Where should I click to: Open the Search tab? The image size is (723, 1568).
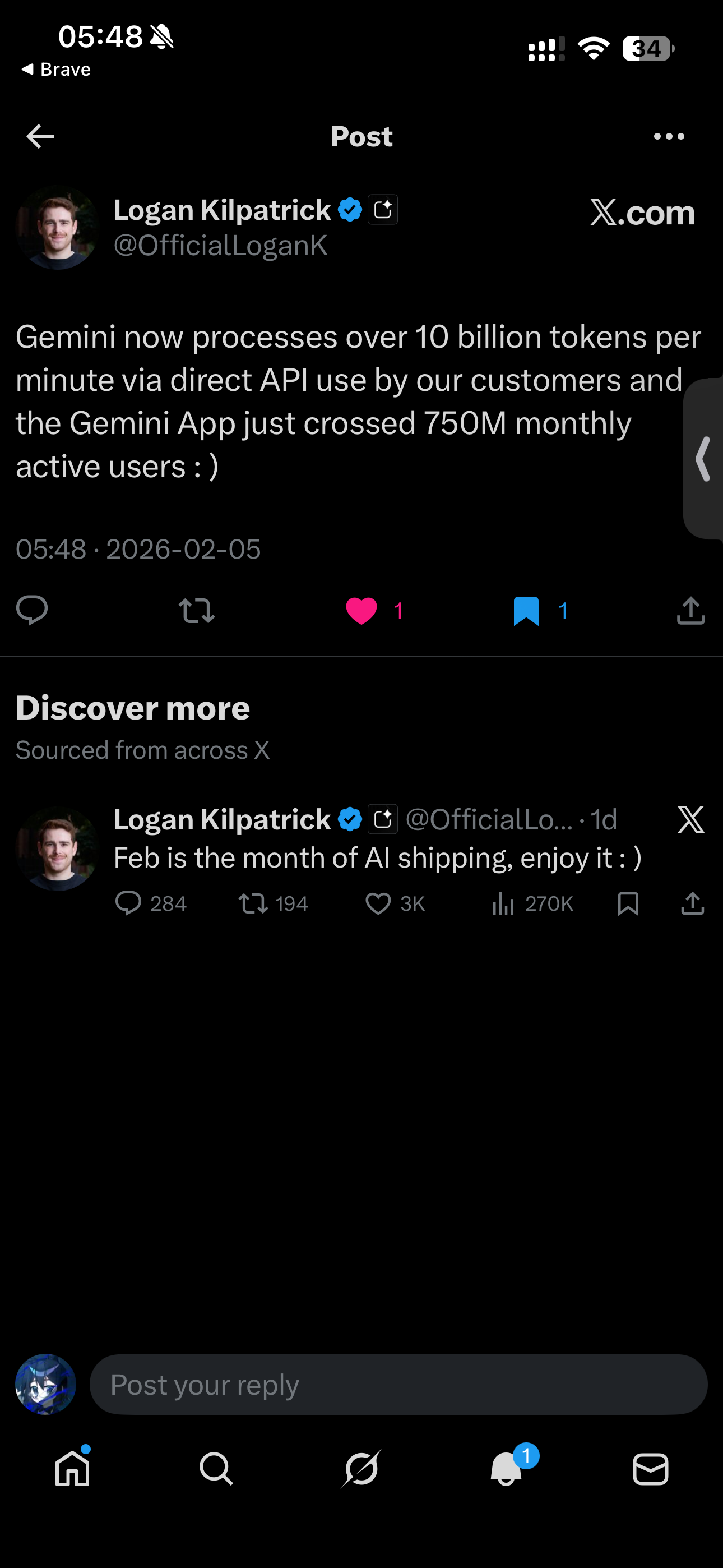216,1469
